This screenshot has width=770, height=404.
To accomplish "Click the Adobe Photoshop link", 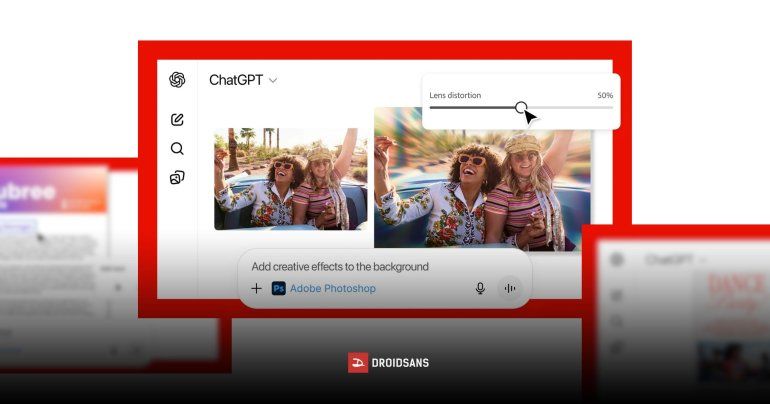I will [x=333, y=288].
